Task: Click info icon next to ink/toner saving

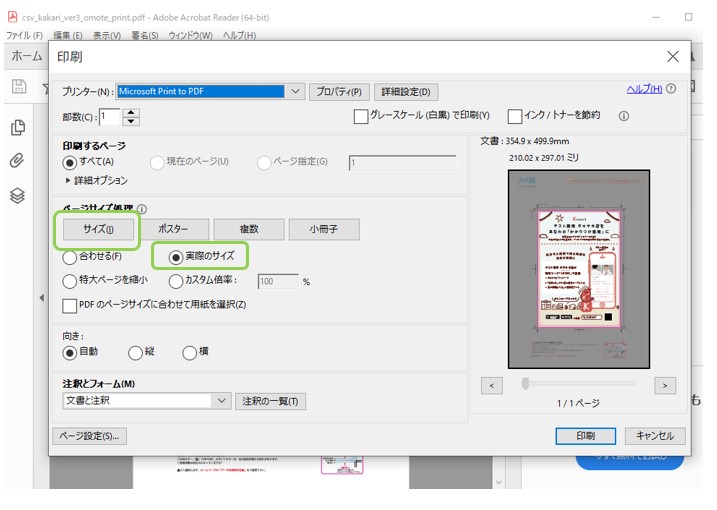Action: point(624,116)
